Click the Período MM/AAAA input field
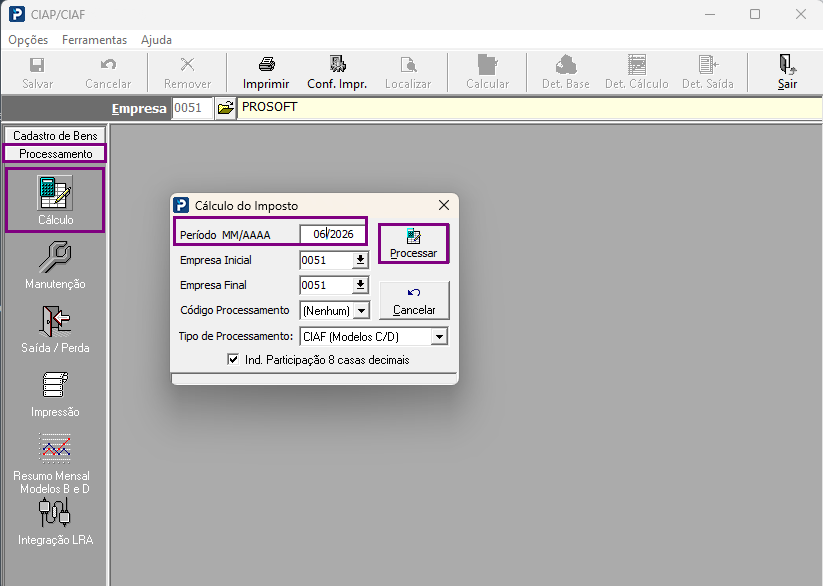The width and height of the screenshot is (823, 586). [x=333, y=234]
